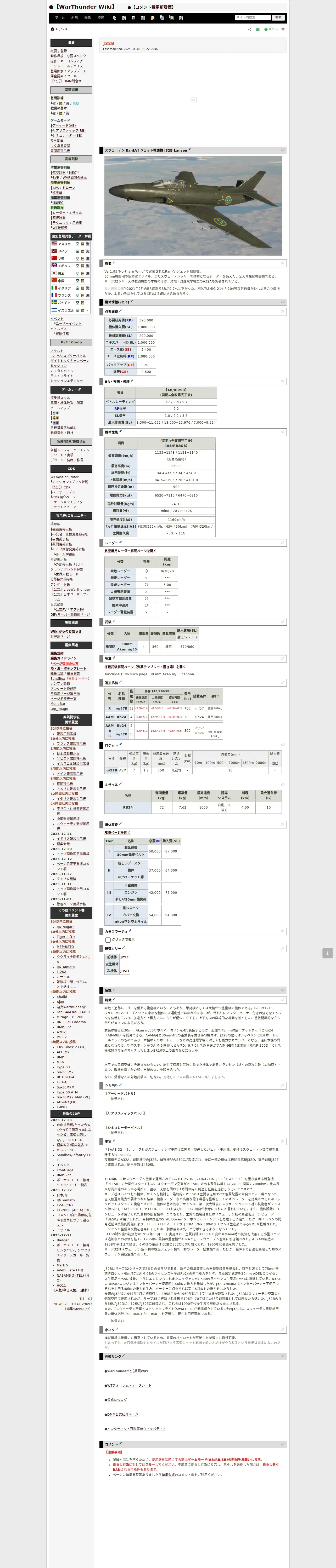
Task: Click 陸 in the ドイツ row
Action: click(x=83, y=251)
